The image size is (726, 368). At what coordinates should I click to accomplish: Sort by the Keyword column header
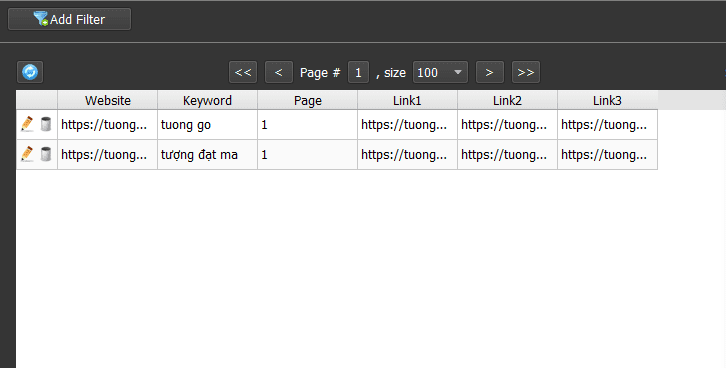(207, 100)
